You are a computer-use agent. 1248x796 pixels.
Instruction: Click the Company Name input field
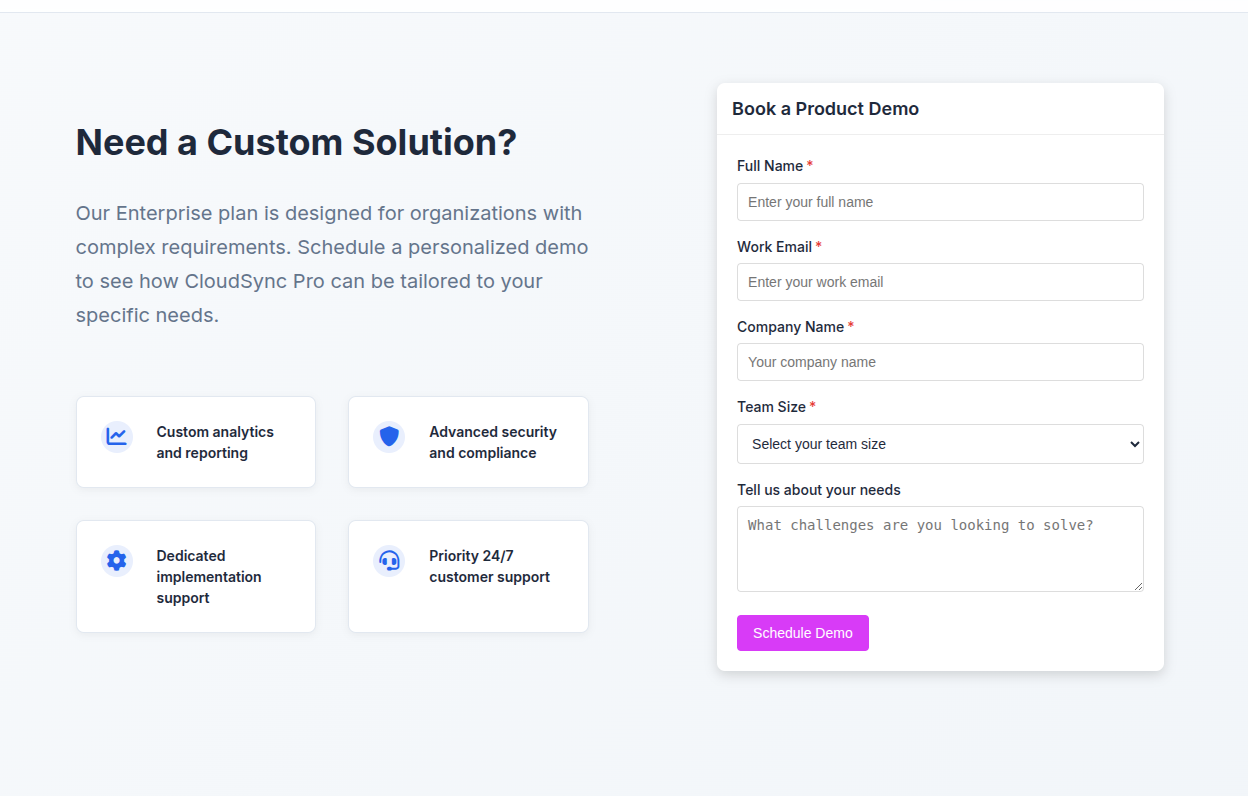(940, 362)
